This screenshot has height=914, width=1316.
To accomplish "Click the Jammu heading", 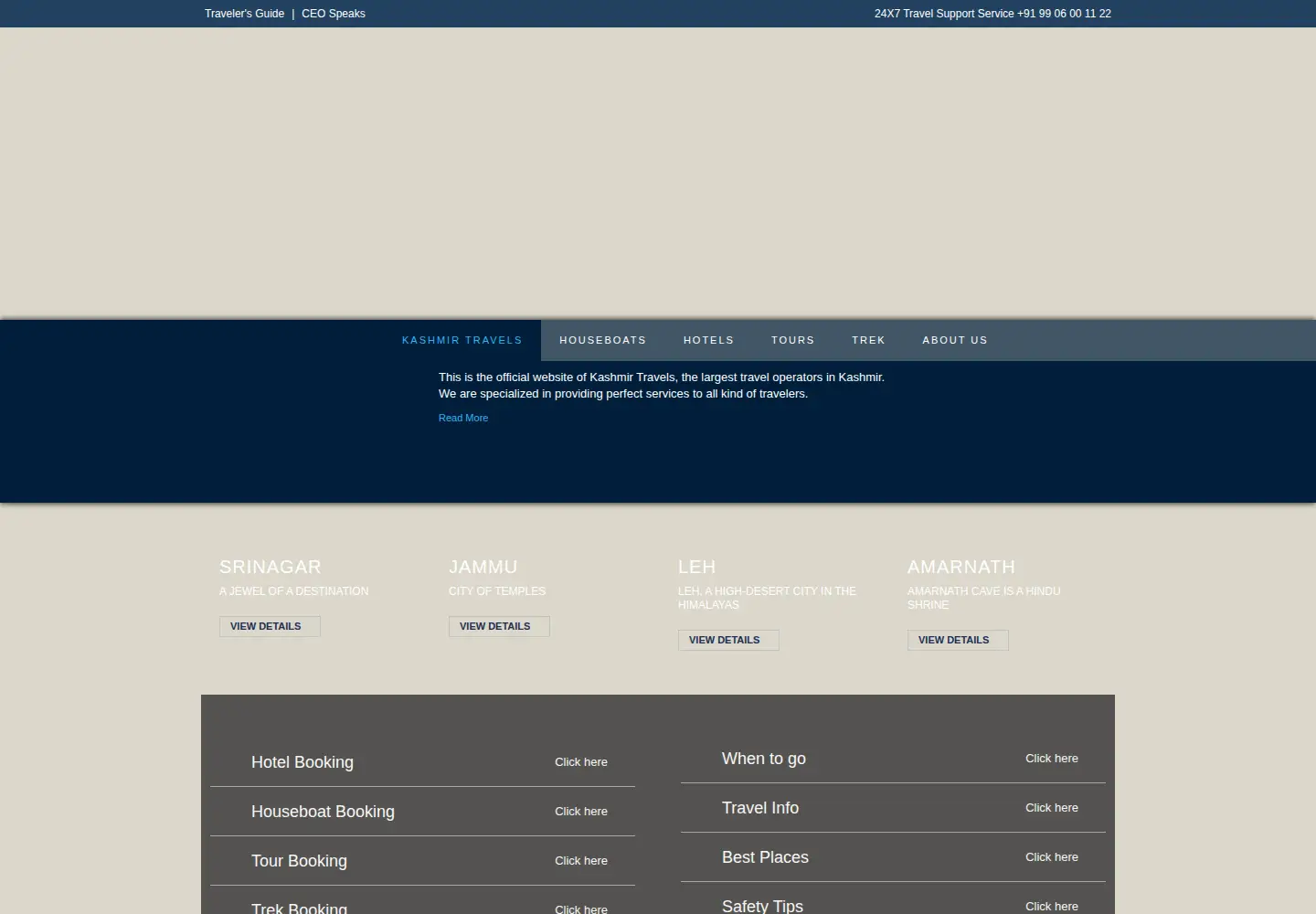I will coord(483,567).
